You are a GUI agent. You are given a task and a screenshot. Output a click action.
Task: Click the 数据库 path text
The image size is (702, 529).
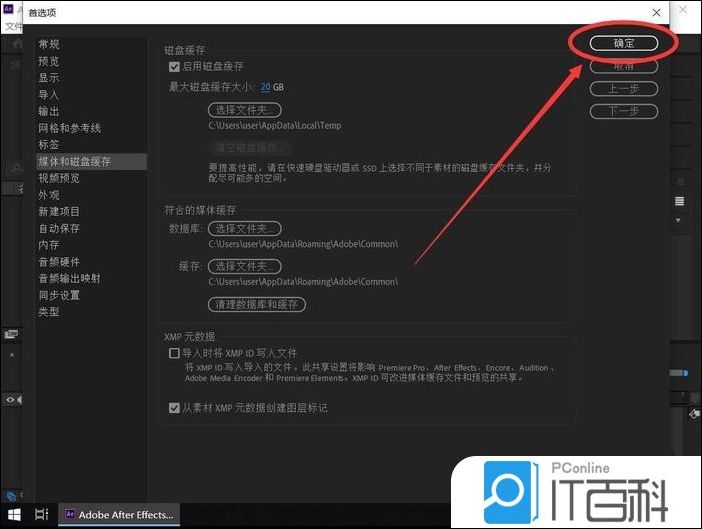coord(303,244)
